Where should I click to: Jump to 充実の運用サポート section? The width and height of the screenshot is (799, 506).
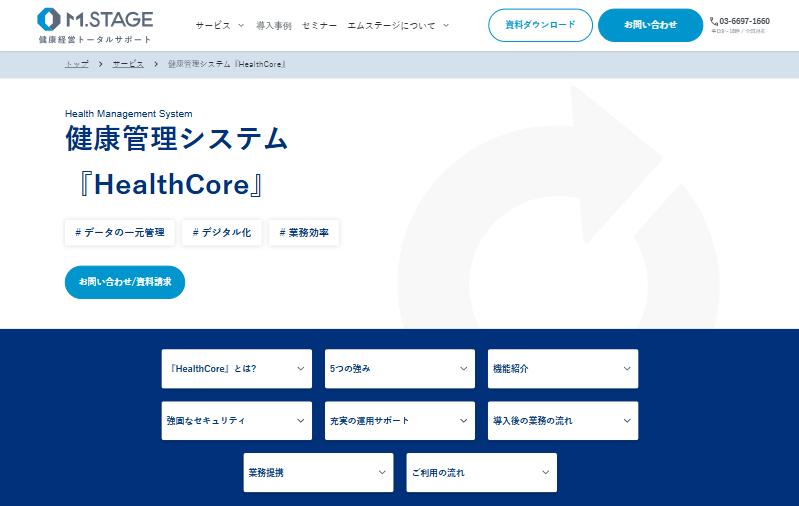[x=400, y=420]
